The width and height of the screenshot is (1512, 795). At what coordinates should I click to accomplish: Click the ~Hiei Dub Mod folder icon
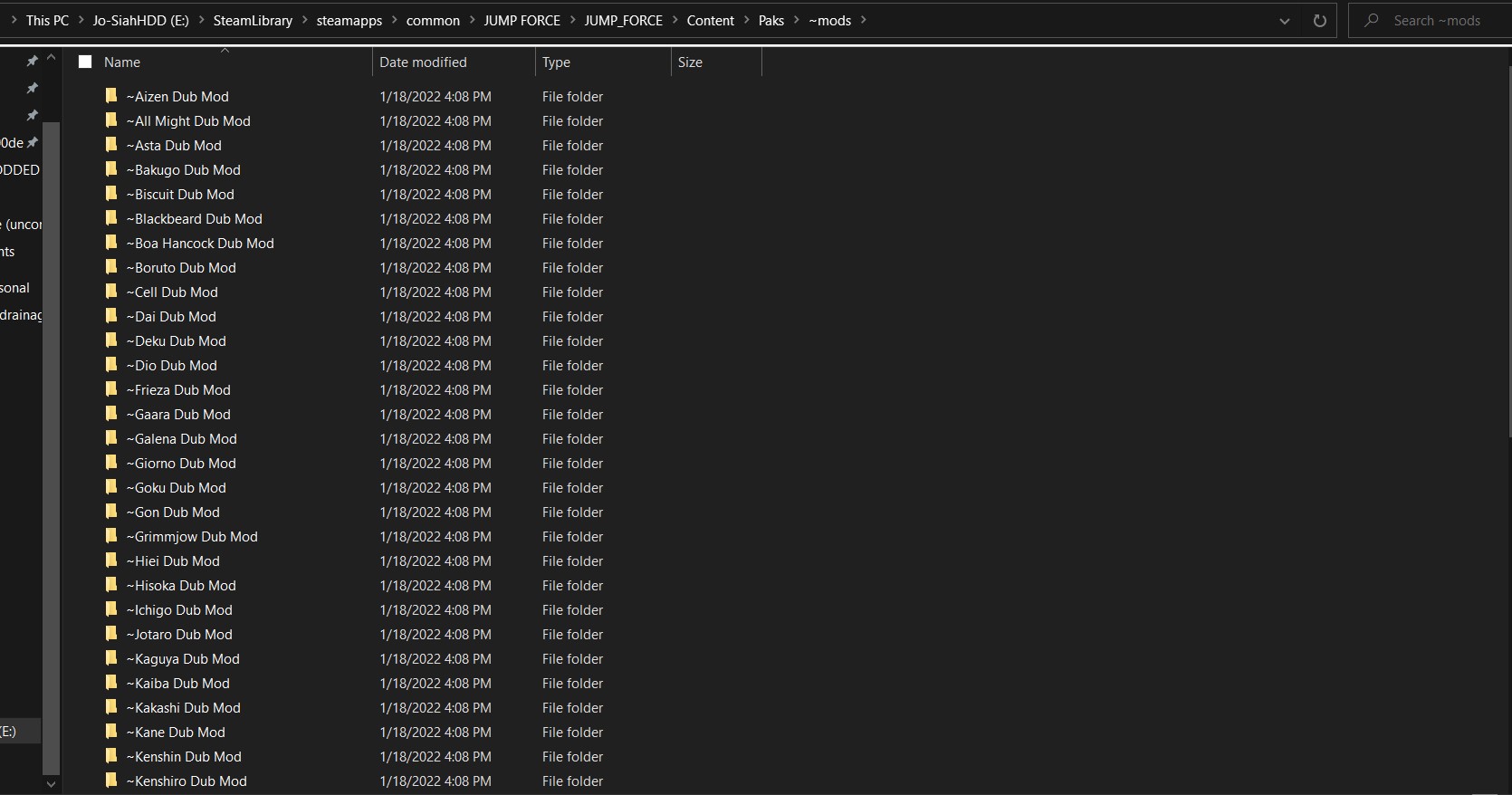111,560
